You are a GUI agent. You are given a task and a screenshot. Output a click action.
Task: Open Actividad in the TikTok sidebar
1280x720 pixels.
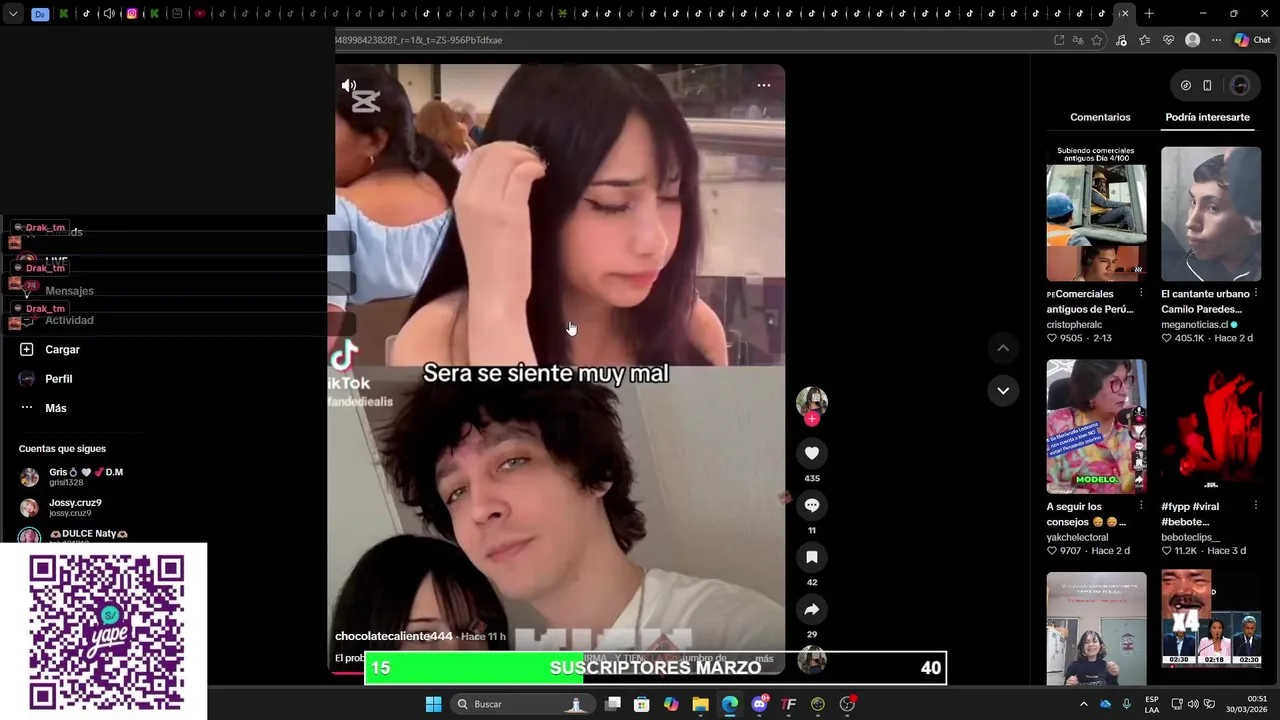tap(68, 320)
